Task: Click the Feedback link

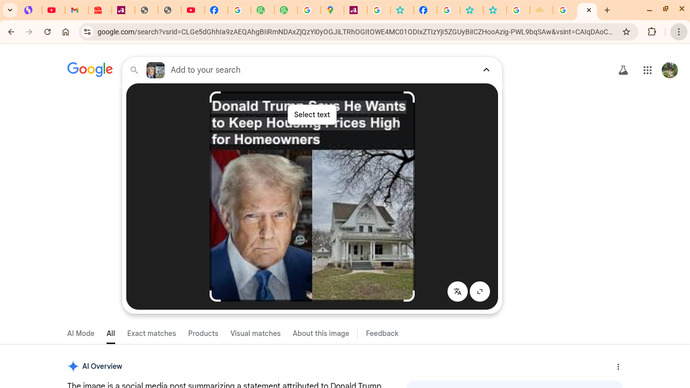Action: click(x=382, y=333)
